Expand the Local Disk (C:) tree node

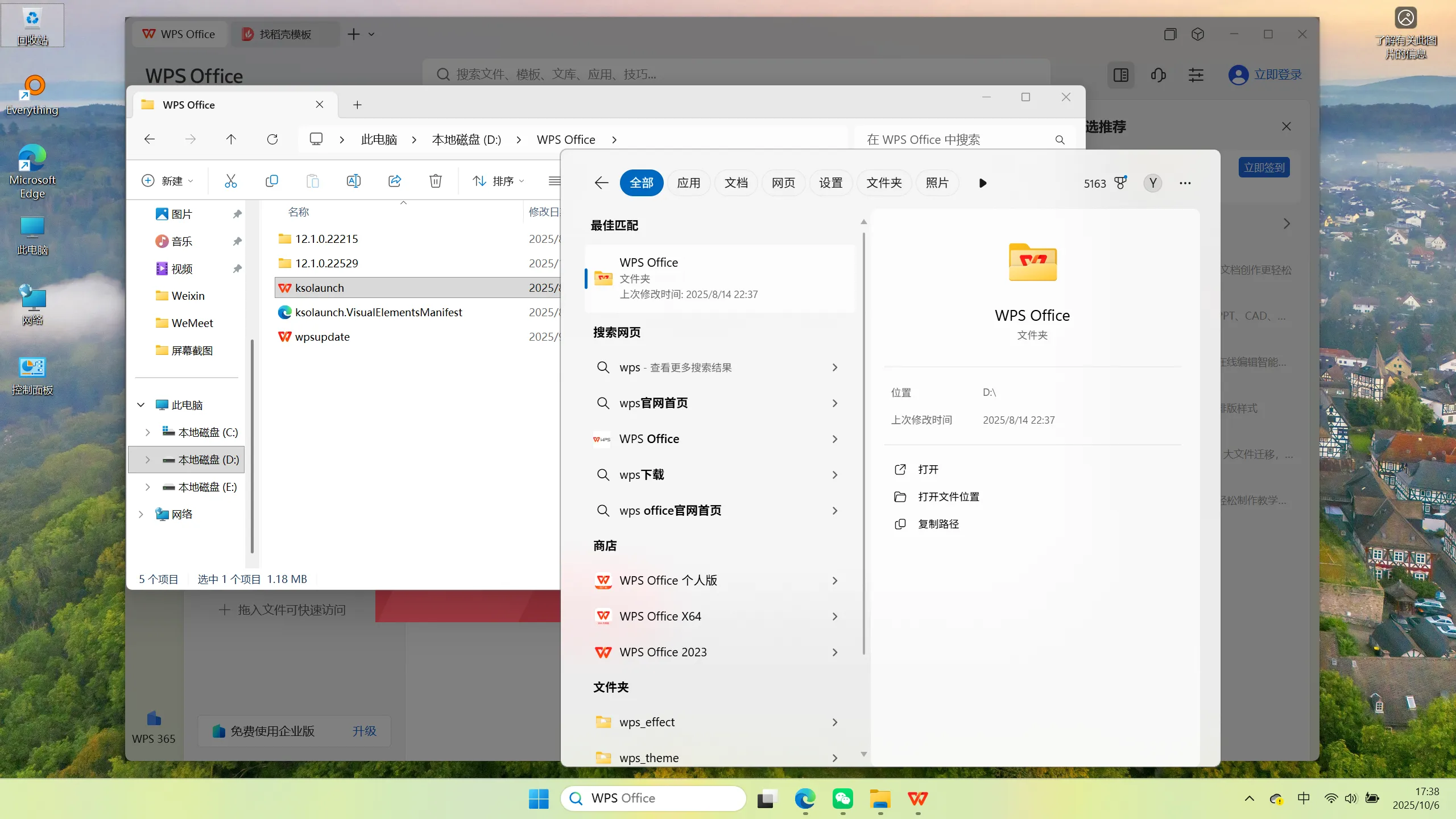(147, 432)
